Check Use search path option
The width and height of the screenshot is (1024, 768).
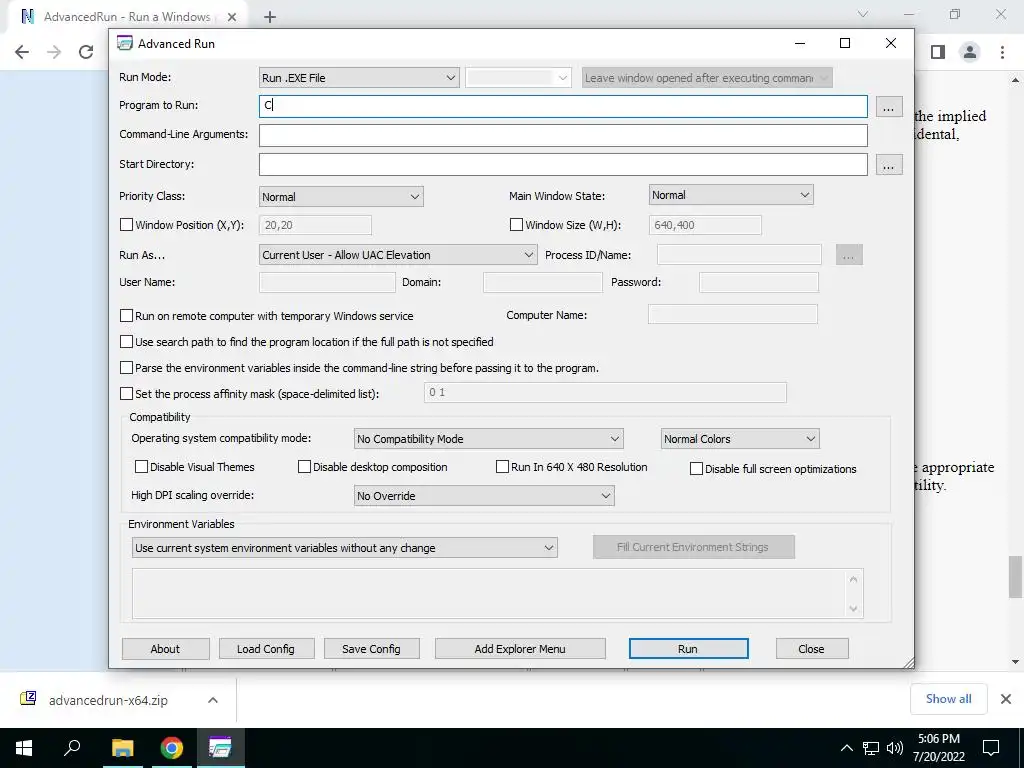(127, 342)
